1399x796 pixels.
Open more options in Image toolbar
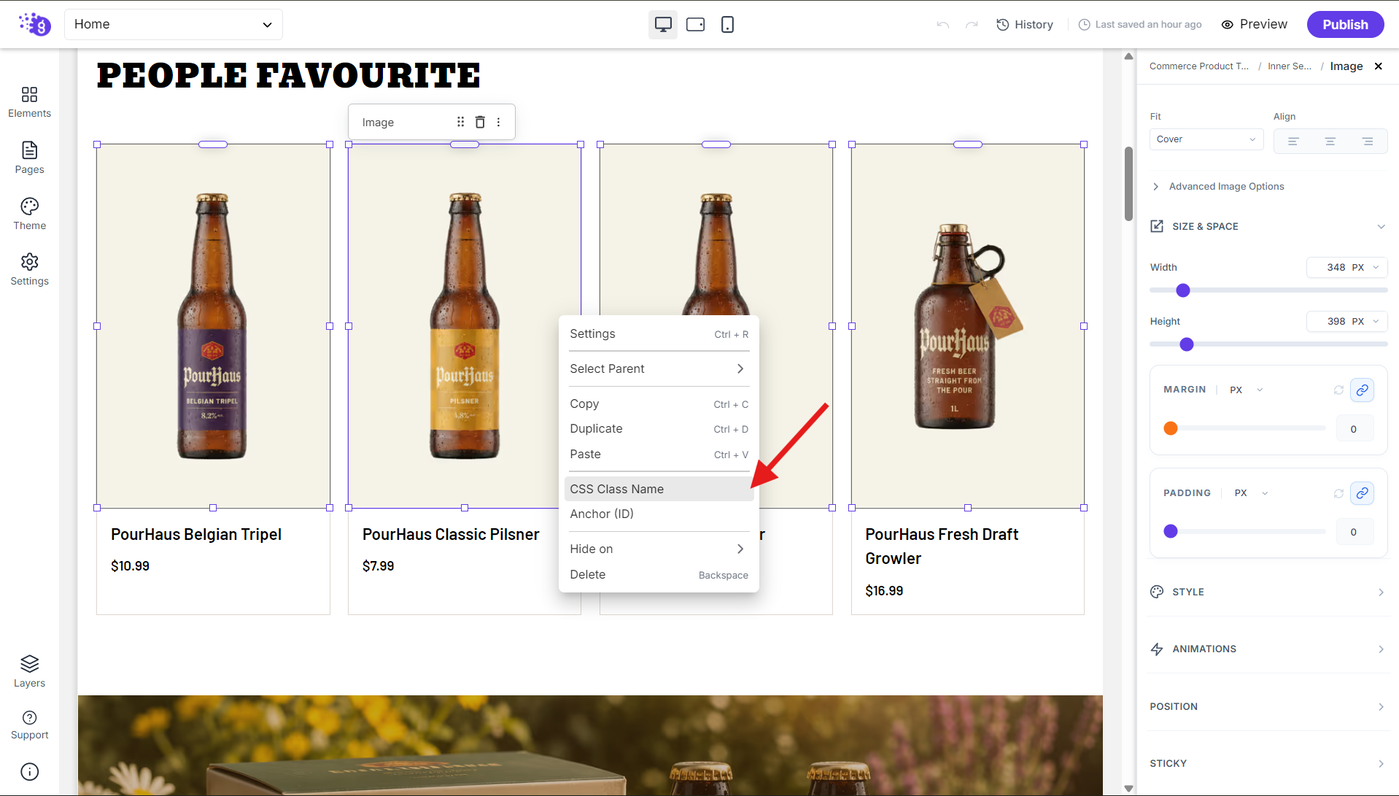(x=498, y=122)
